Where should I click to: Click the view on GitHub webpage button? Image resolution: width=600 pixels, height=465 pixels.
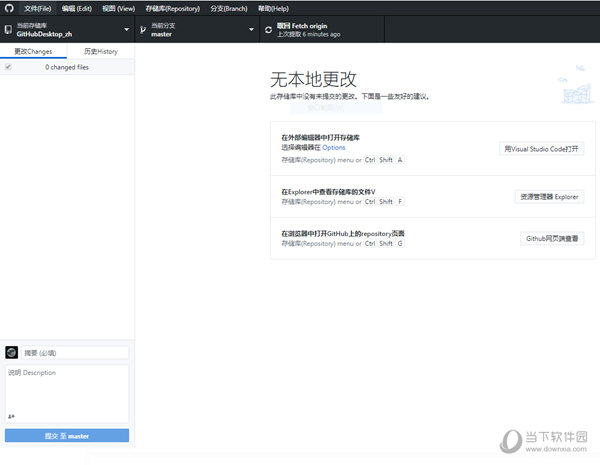point(552,238)
